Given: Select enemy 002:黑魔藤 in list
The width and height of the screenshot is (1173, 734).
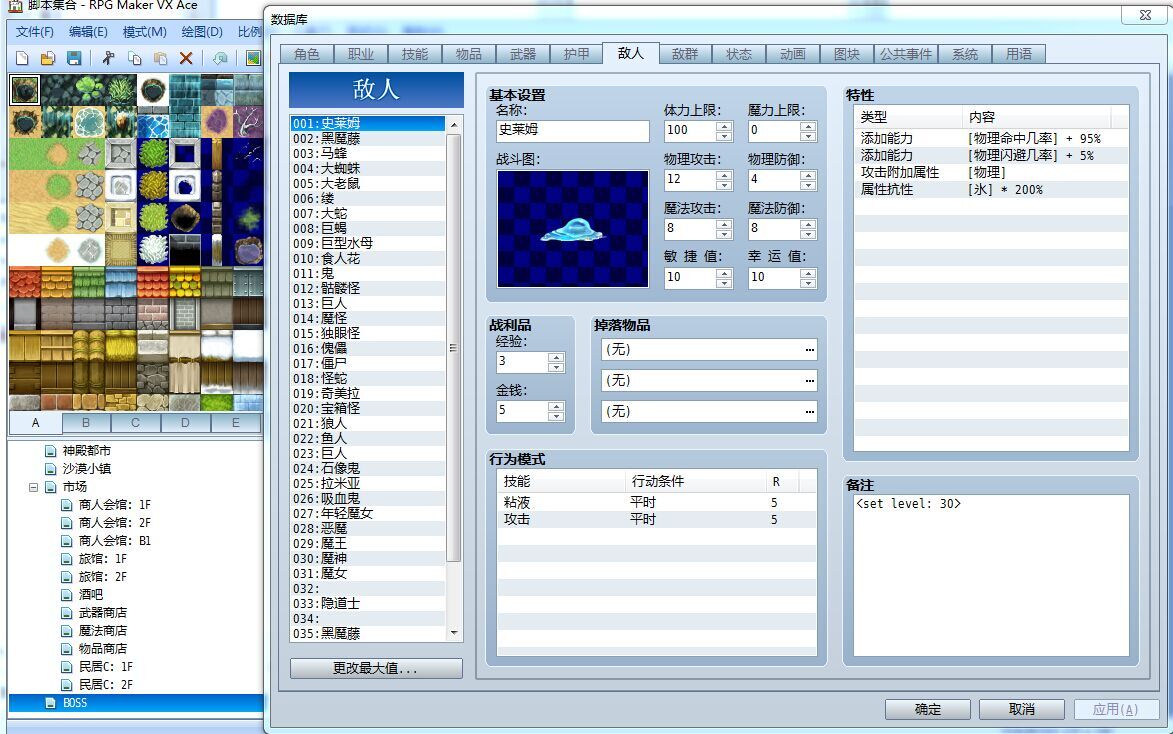Looking at the screenshot, I should click(367, 138).
